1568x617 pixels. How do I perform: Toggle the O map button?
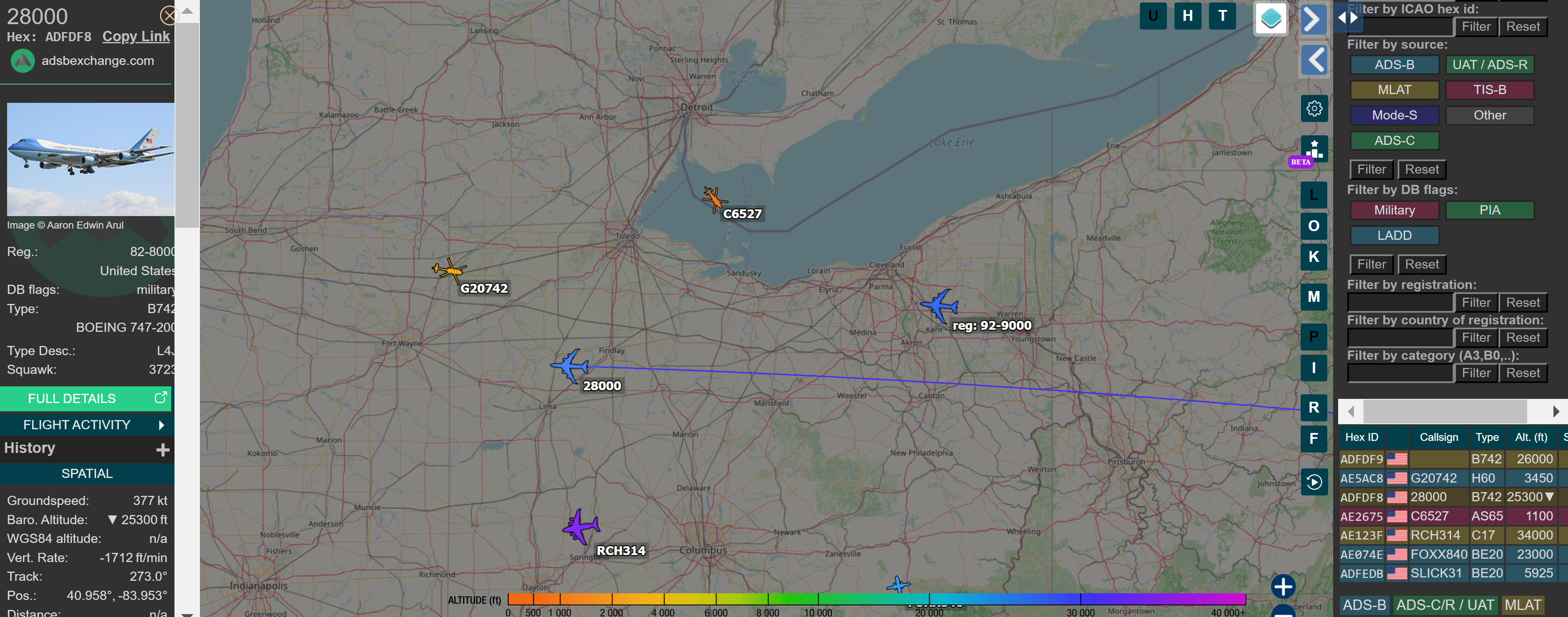pos(1314,226)
